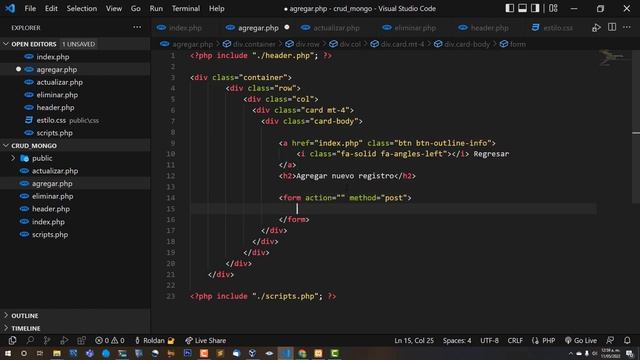Run the file with the editor run/debug icon
640x360 pixels.
pyautogui.click(x=596, y=28)
